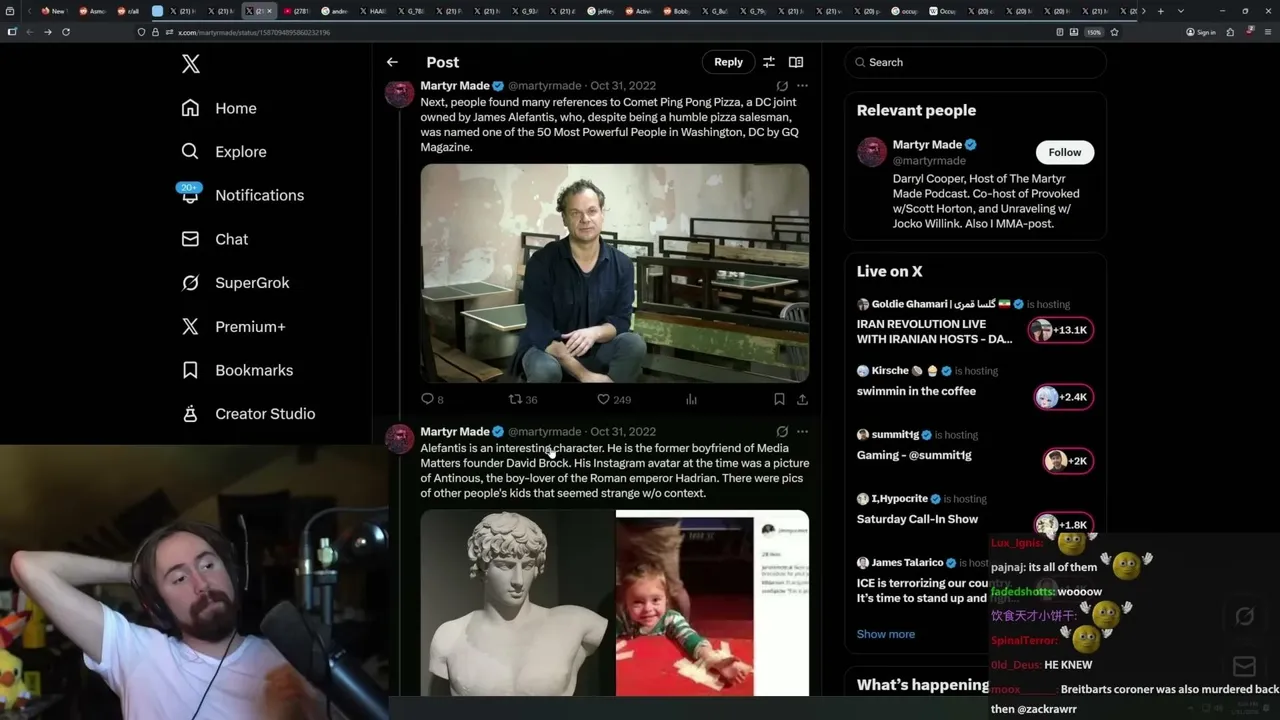This screenshot has width=1280, height=720.
Task: Switch to the Bobby browser tab
Action: (x=676, y=11)
